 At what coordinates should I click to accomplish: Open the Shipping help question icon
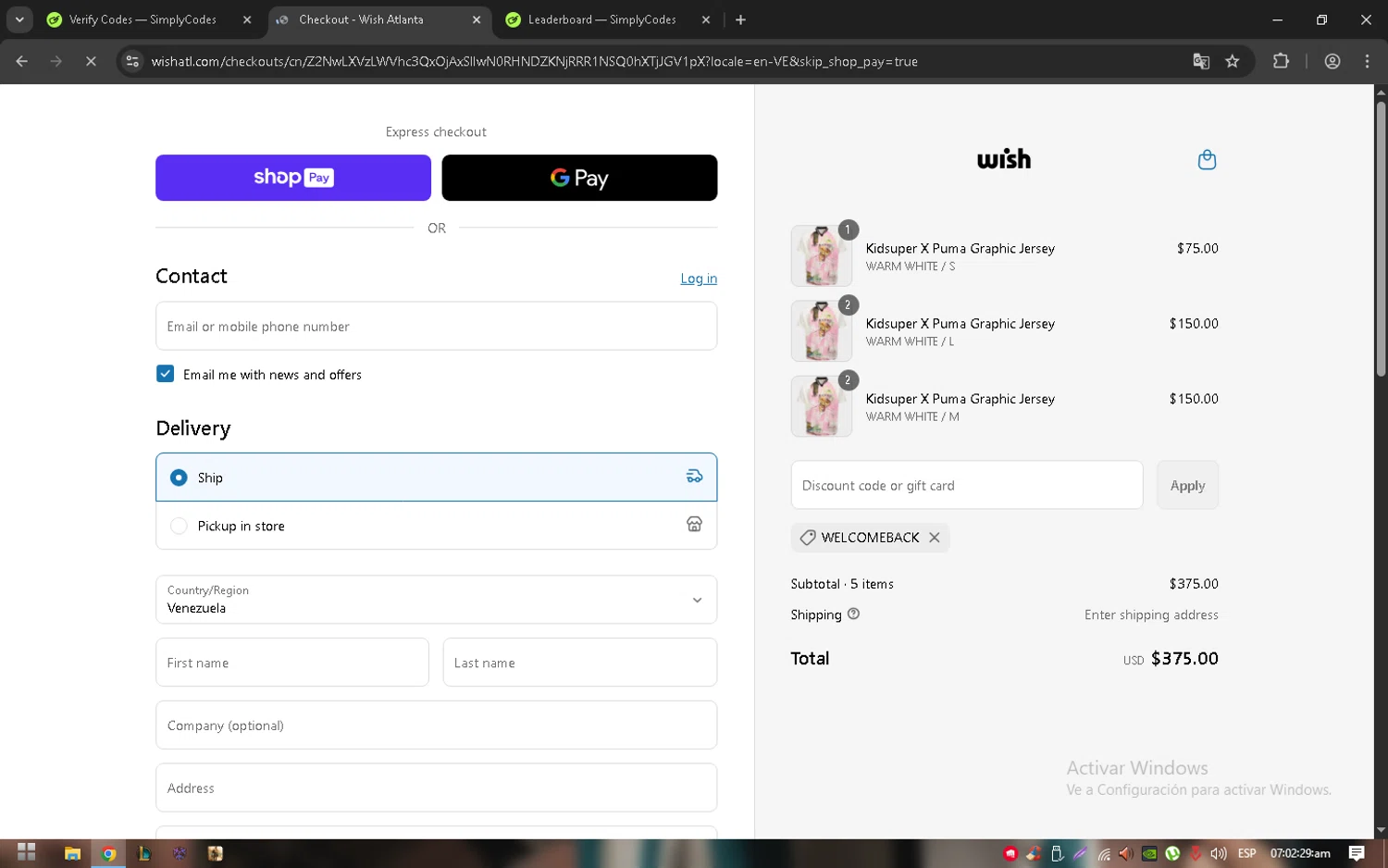point(853,614)
